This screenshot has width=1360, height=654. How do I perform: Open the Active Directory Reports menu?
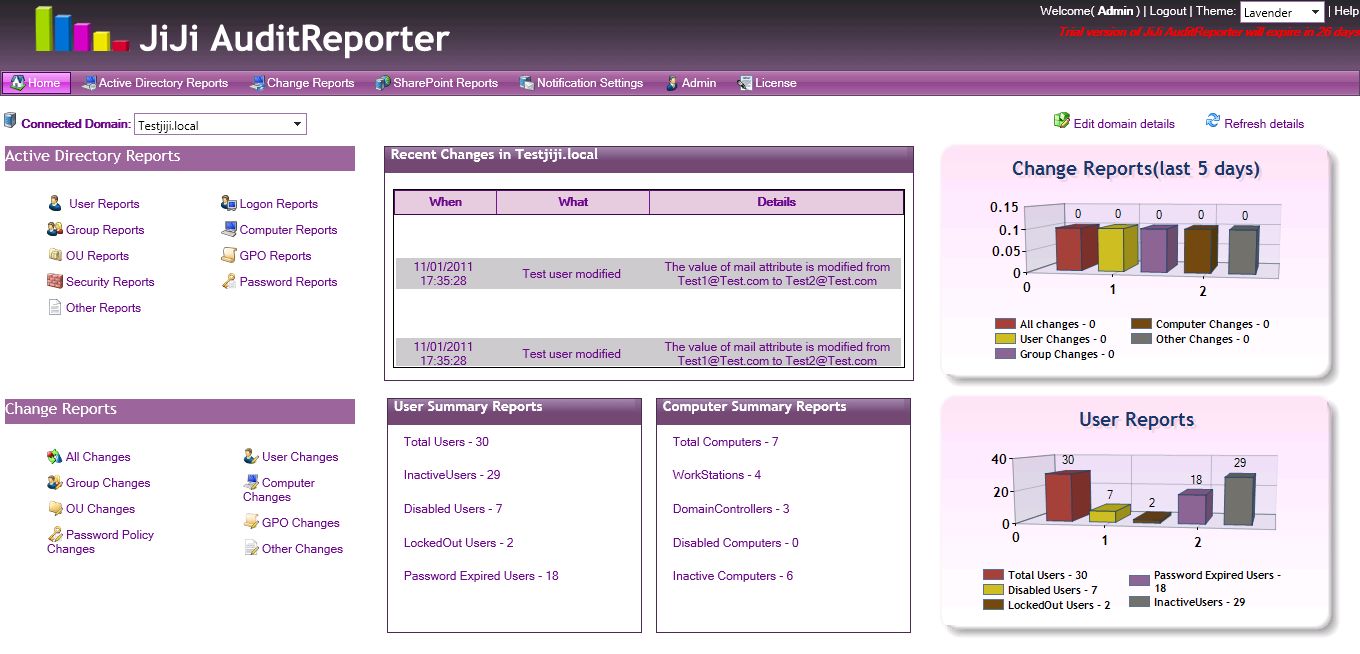click(x=155, y=83)
